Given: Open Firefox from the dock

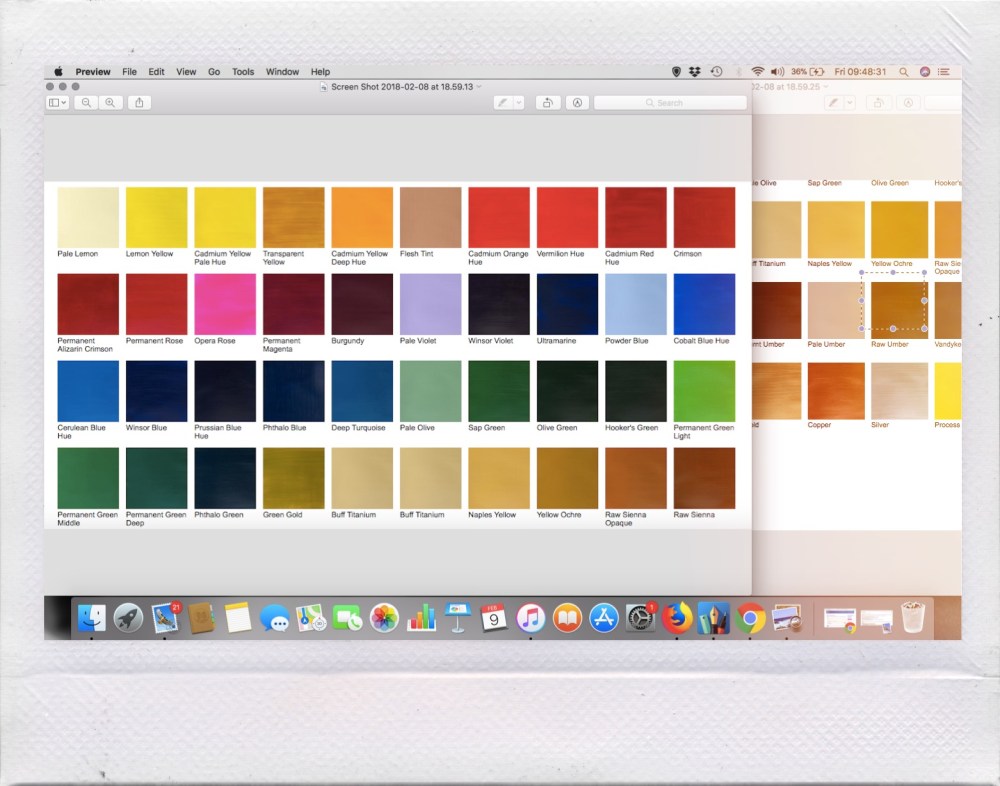Looking at the screenshot, I should [678, 619].
